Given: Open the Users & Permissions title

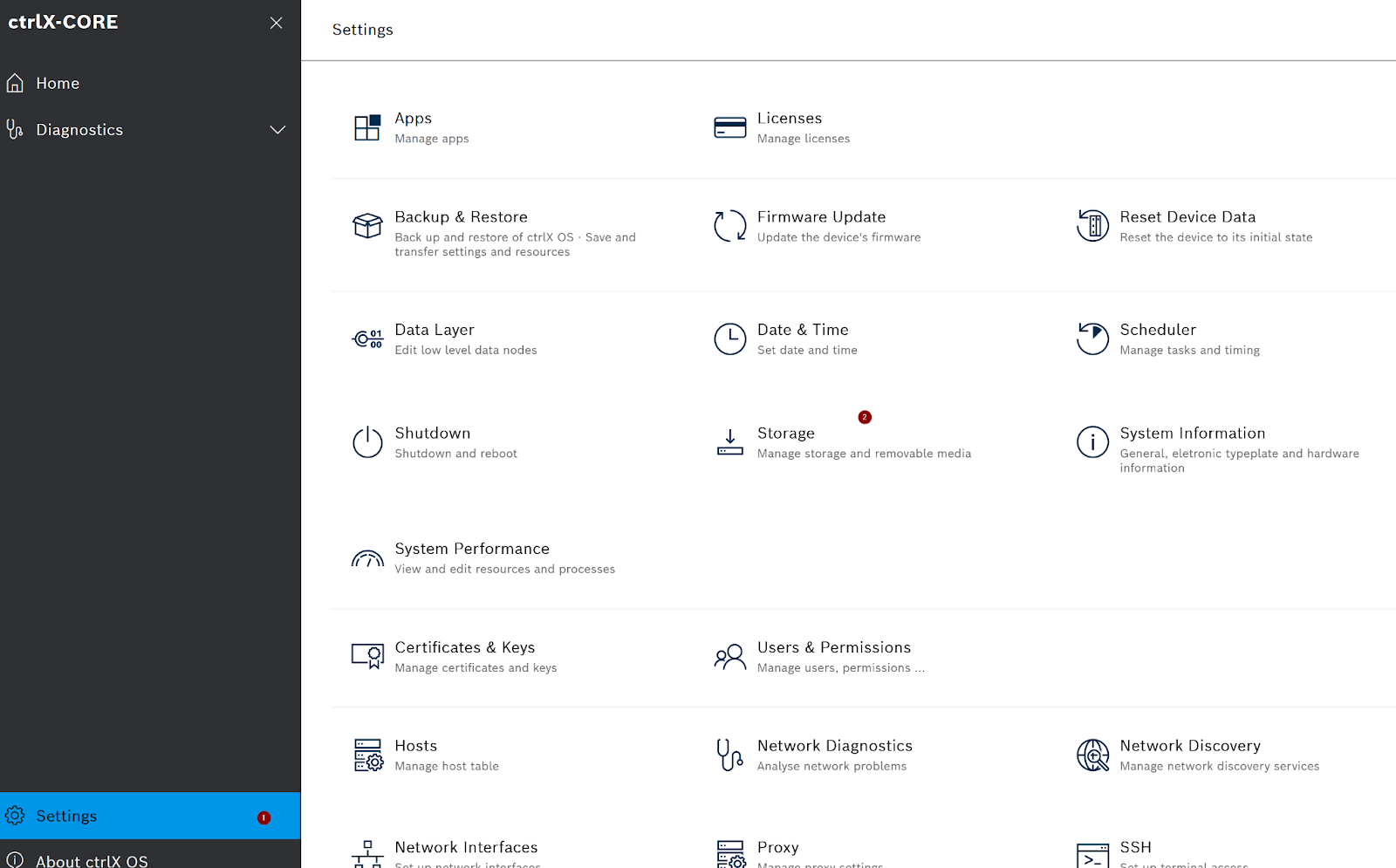Looking at the screenshot, I should pyautogui.click(x=834, y=647).
